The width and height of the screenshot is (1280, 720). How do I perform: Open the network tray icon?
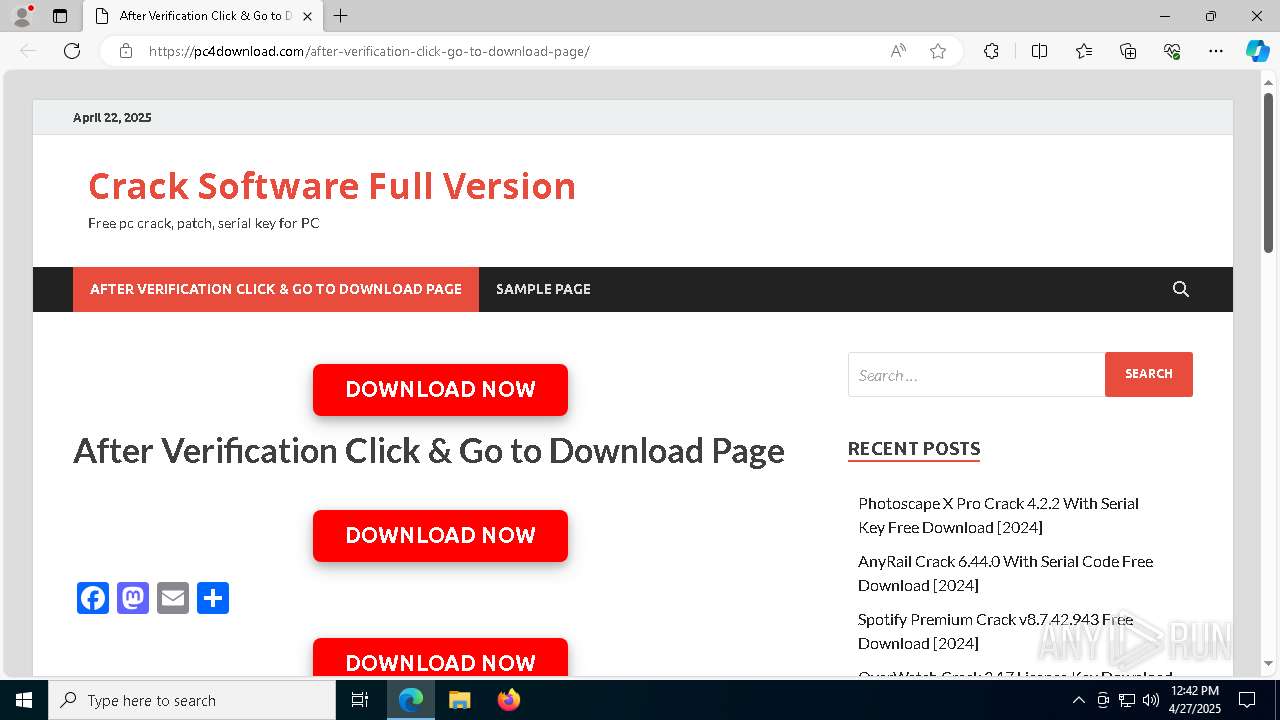1127,700
